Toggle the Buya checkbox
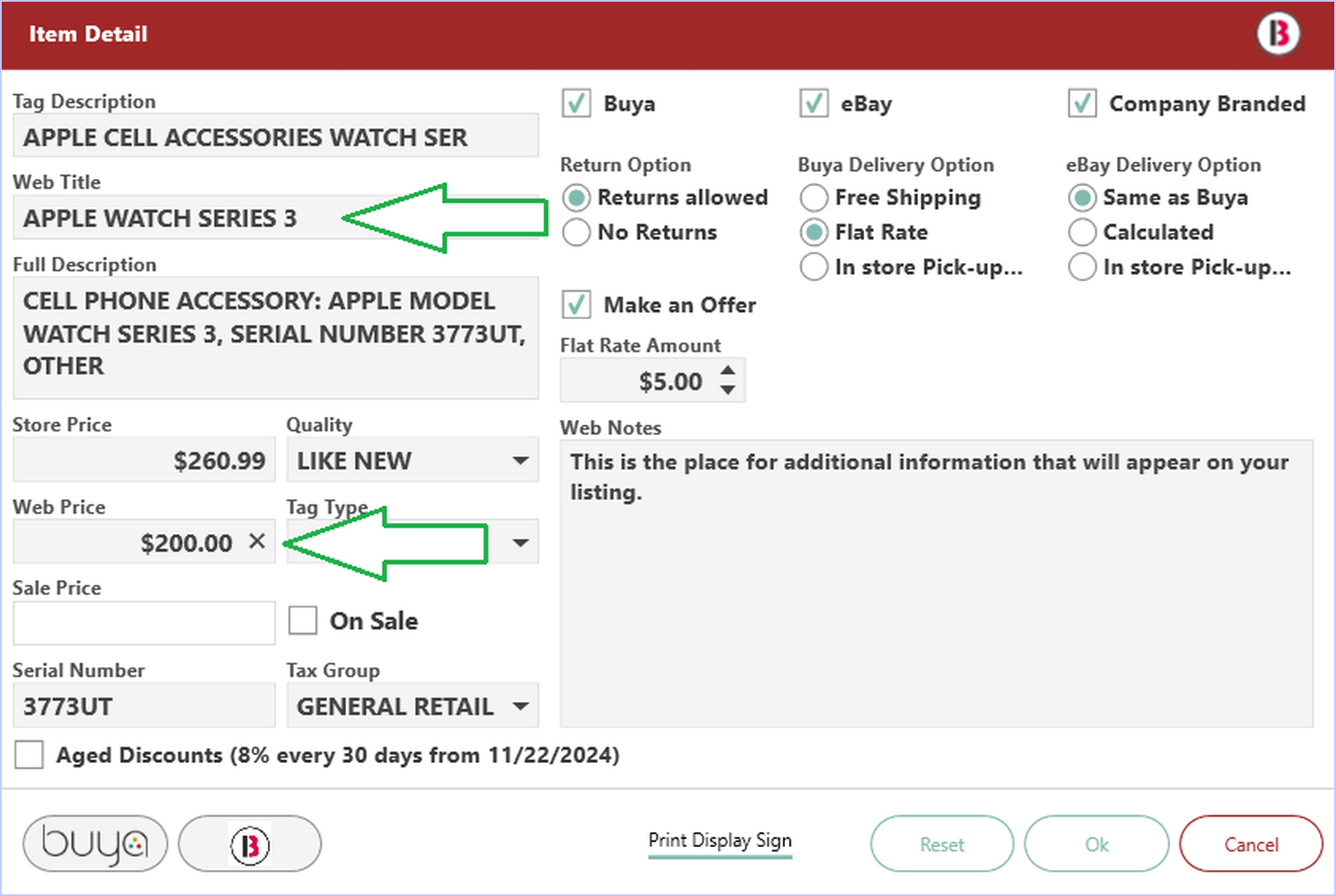Screen dimensions: 1336x896 [x=576, y=104]
